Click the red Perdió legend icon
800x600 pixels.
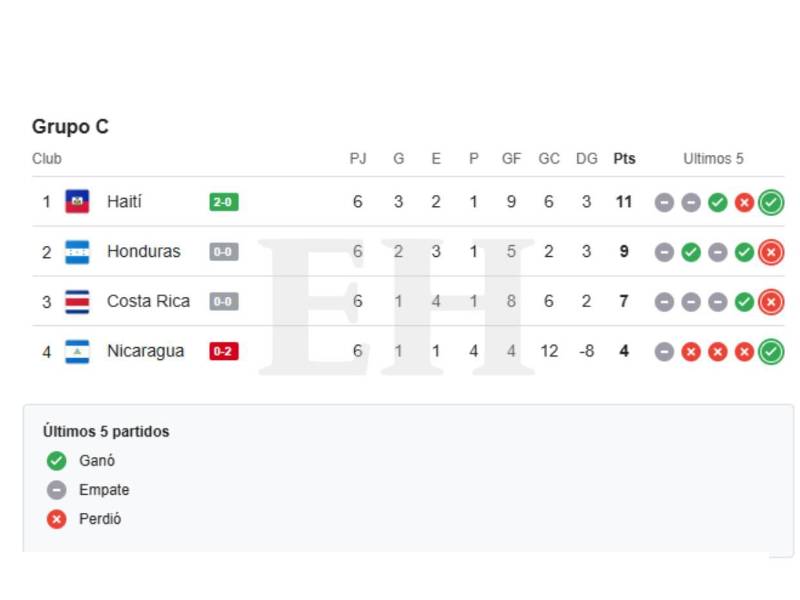[x=57, y=519]
